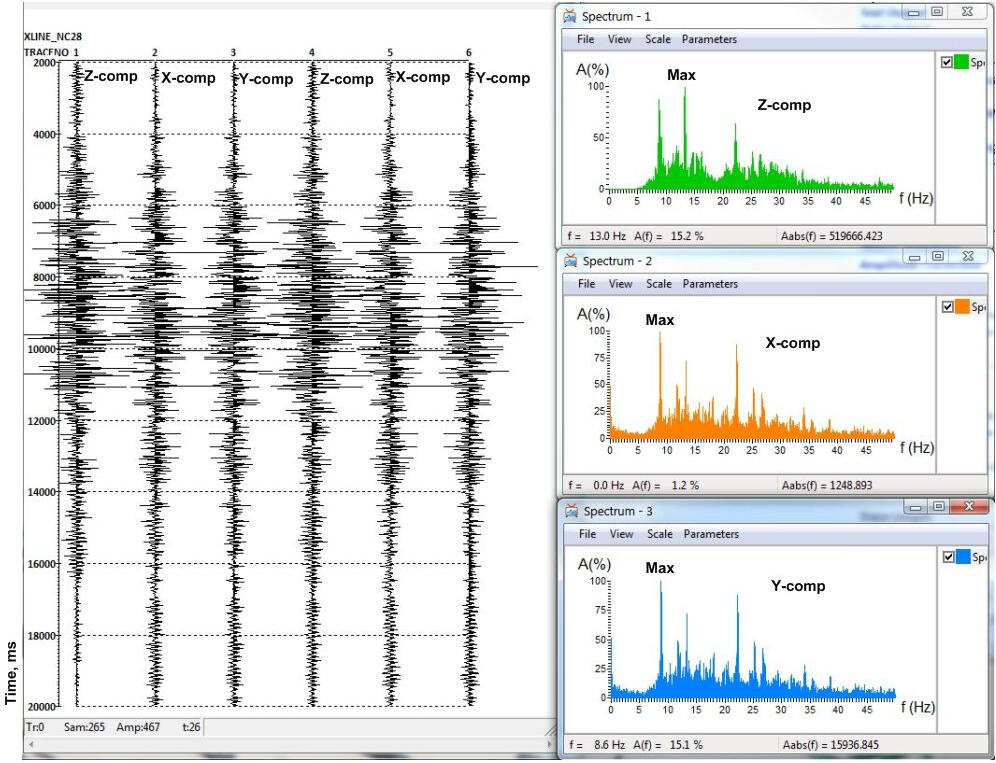Toggle the green Z-comp spectrum checkbox
Image resolution: width=996 pixels, height=763 pixels.
[x=947, y=62]
